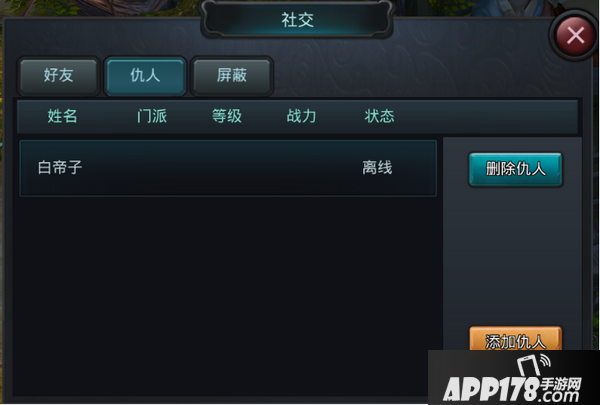Select the 仇人 tab
Screen dimensions: 600x405
pyautogui.click(x=145, y=75)
